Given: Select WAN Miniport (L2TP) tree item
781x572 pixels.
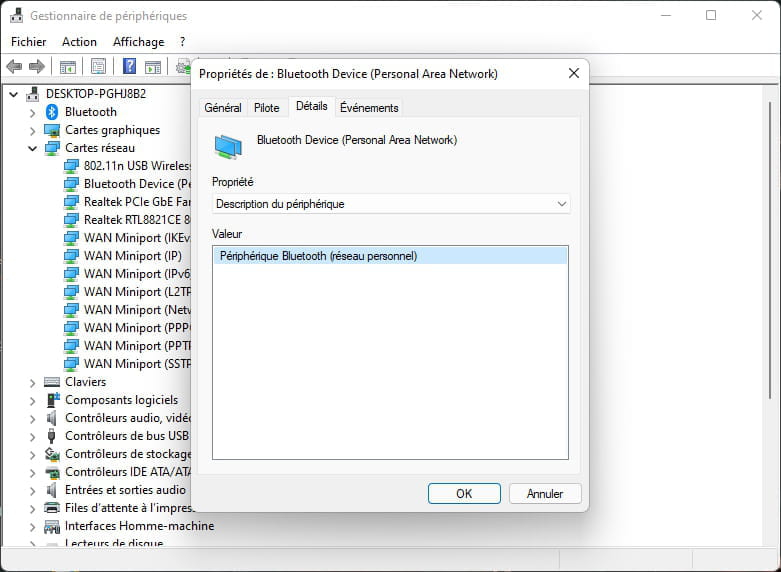Looking at the screenshot, I should coord(137,291).
